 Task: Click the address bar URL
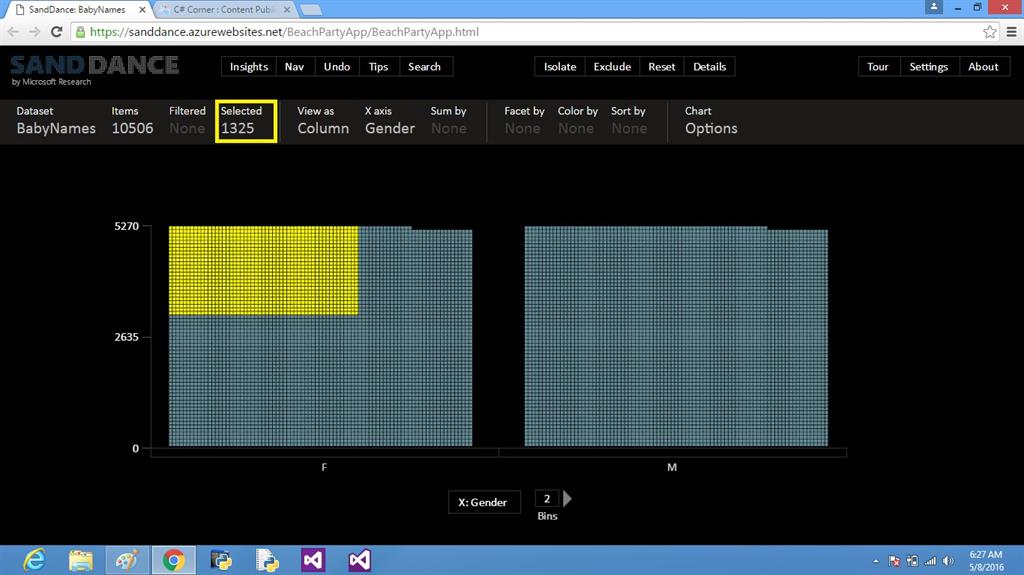pyautogui.click(x=284, y=32)
